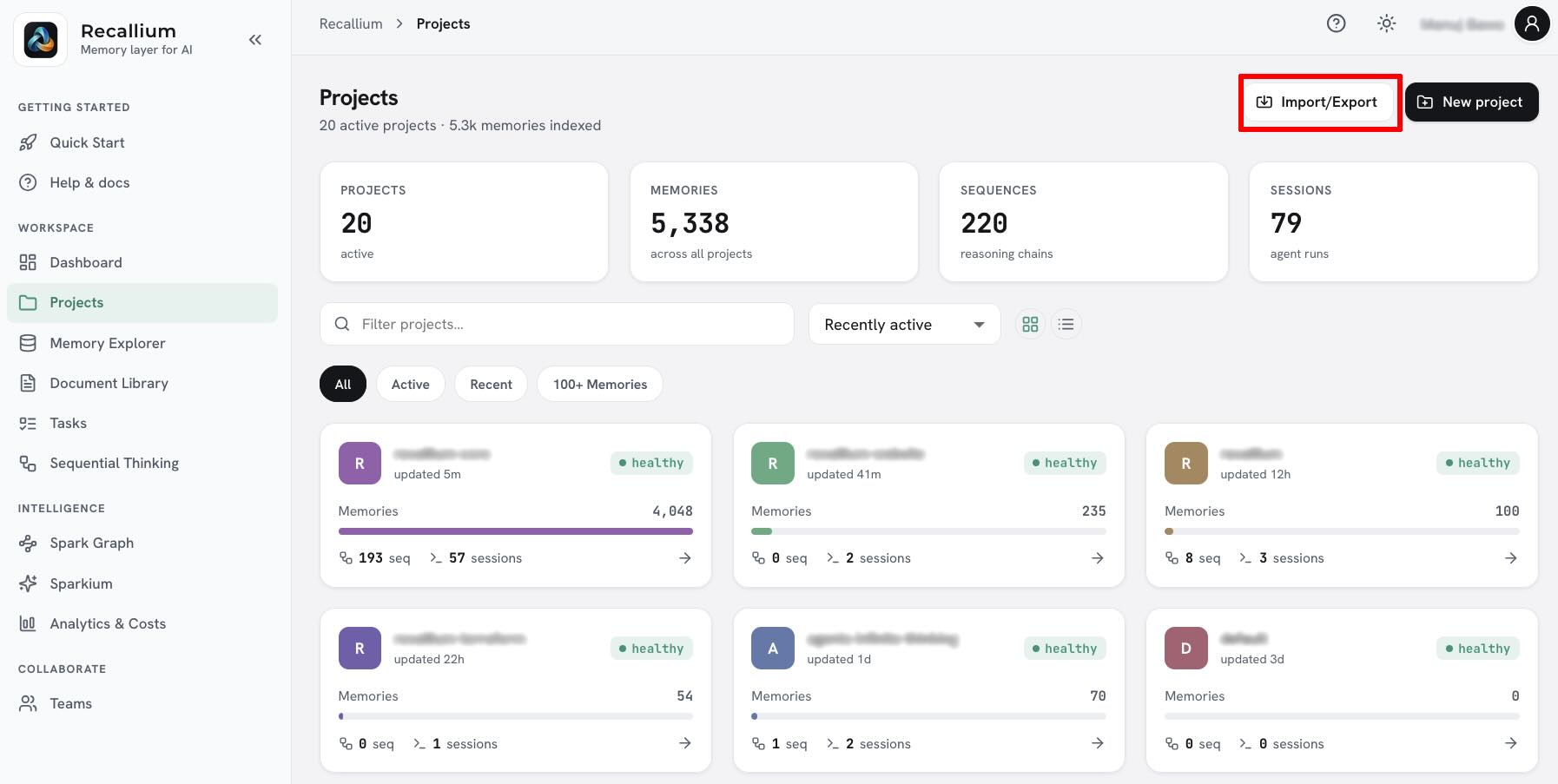This screenshot has width=1558, height=784.
Task: Click the help circle icon in header
Action: coord(1336,23)
